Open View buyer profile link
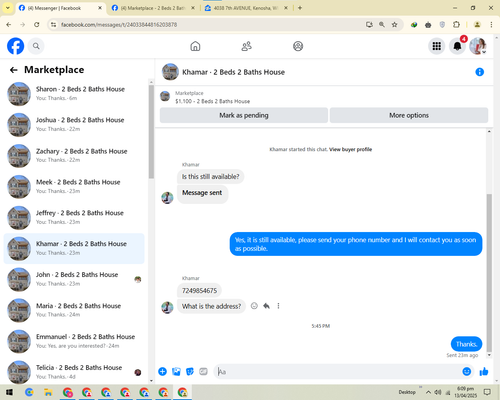This screenshot has width=500, height=400. tap(350, 149)
